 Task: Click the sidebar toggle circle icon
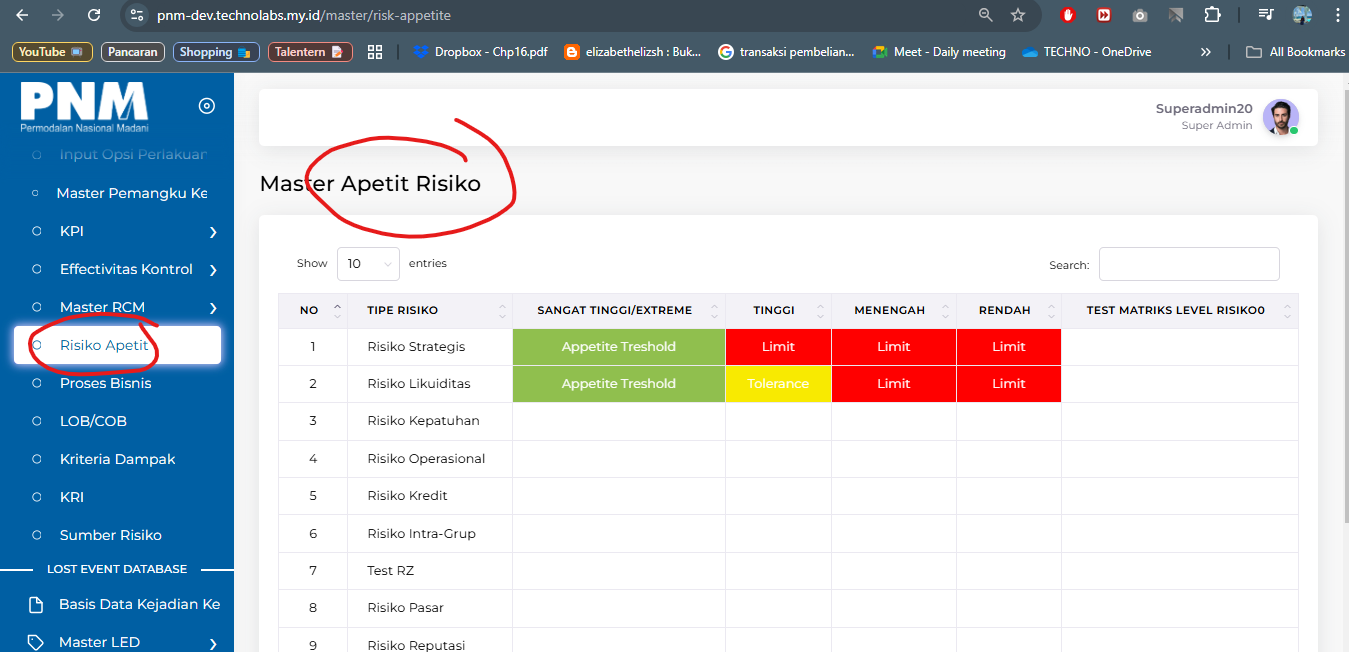tap(207, 106)
